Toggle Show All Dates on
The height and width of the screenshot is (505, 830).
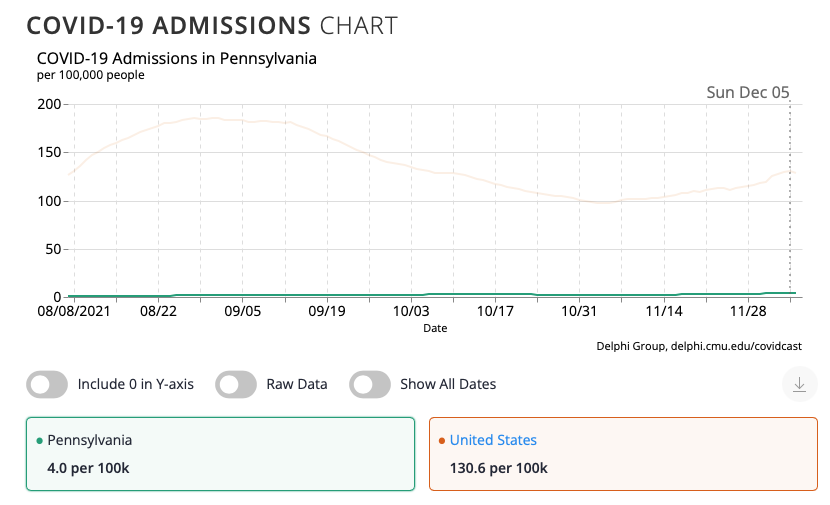[x=369, y=384]
